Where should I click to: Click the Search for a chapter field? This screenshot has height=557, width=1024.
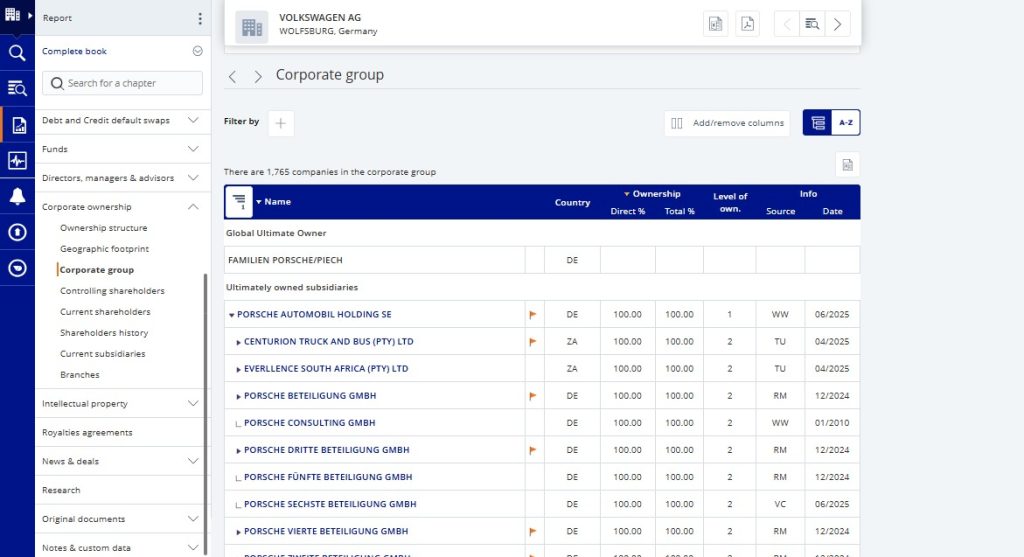122,83
